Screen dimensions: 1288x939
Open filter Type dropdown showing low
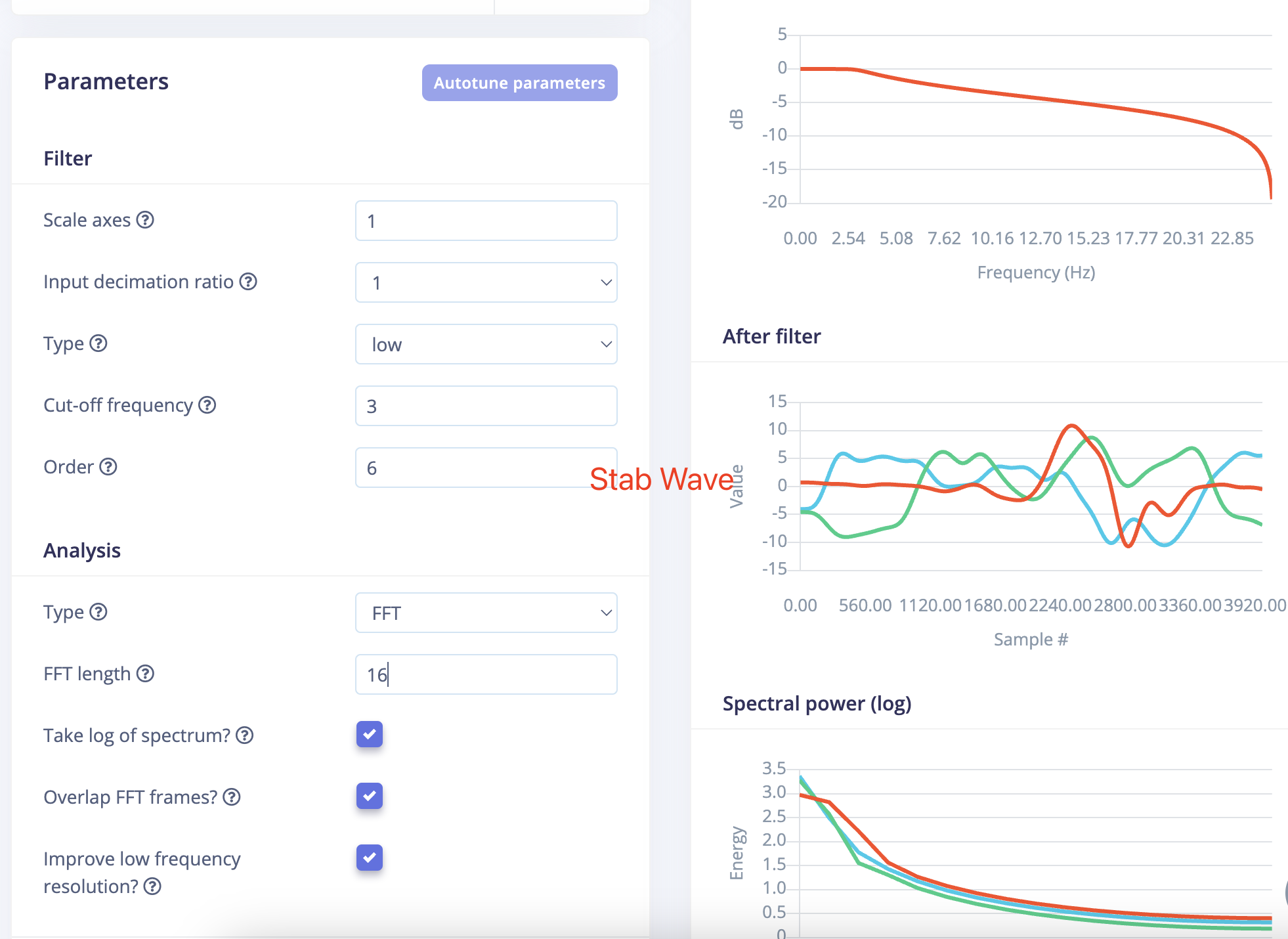[486, 344]
